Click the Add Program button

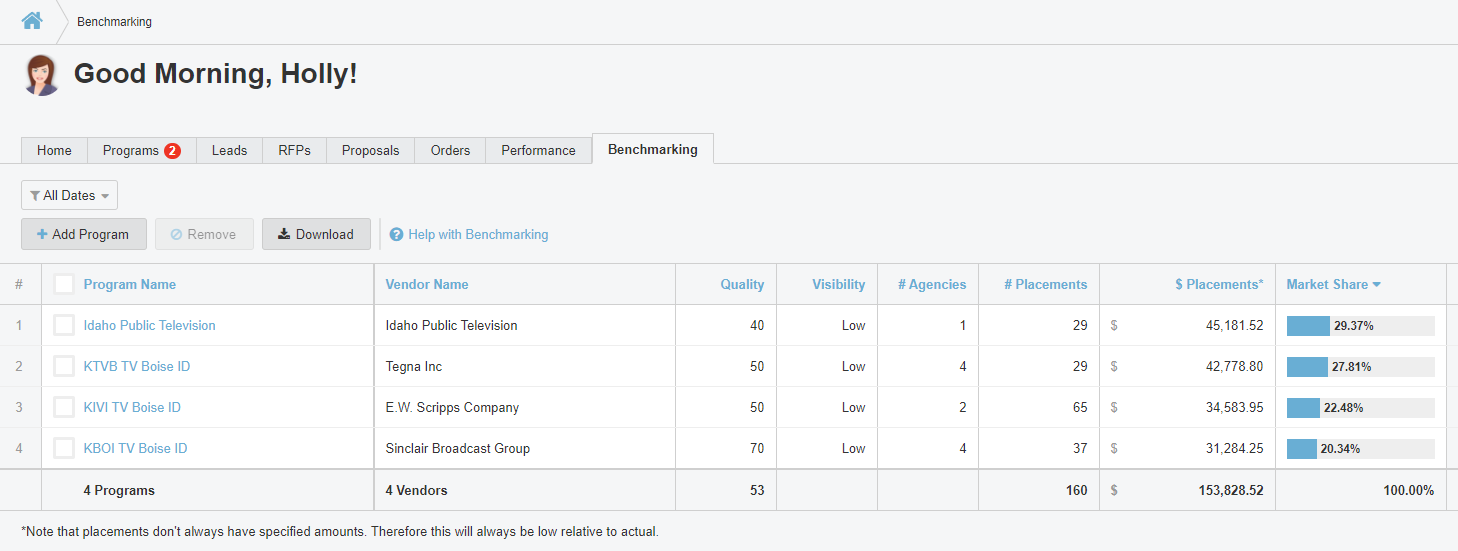[x=84, y=234]
